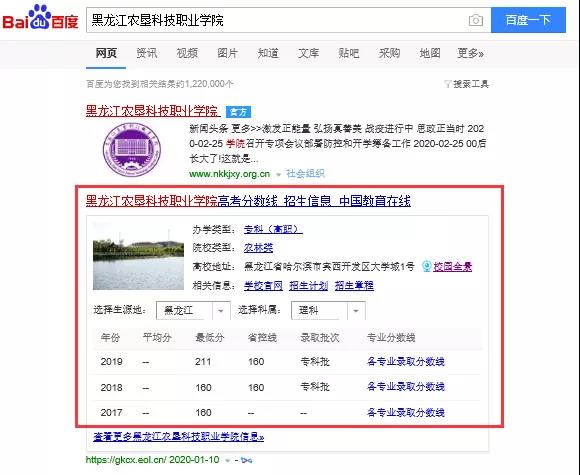Switch to the 采购 tab
Image resolution: width=580 pixels, height=475 pixels.
(389, 53)
